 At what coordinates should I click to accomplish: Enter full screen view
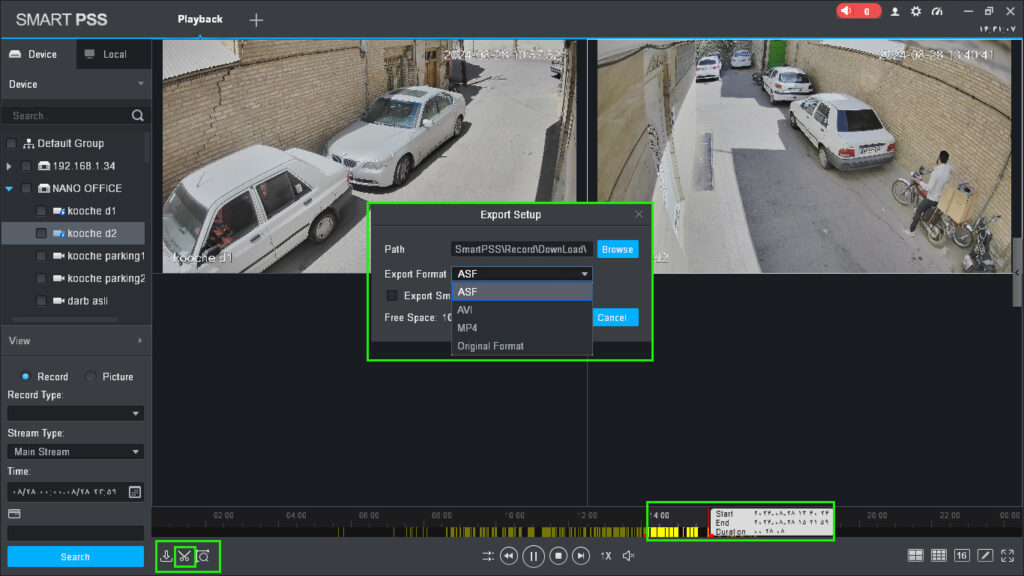tap(1008, 556)
